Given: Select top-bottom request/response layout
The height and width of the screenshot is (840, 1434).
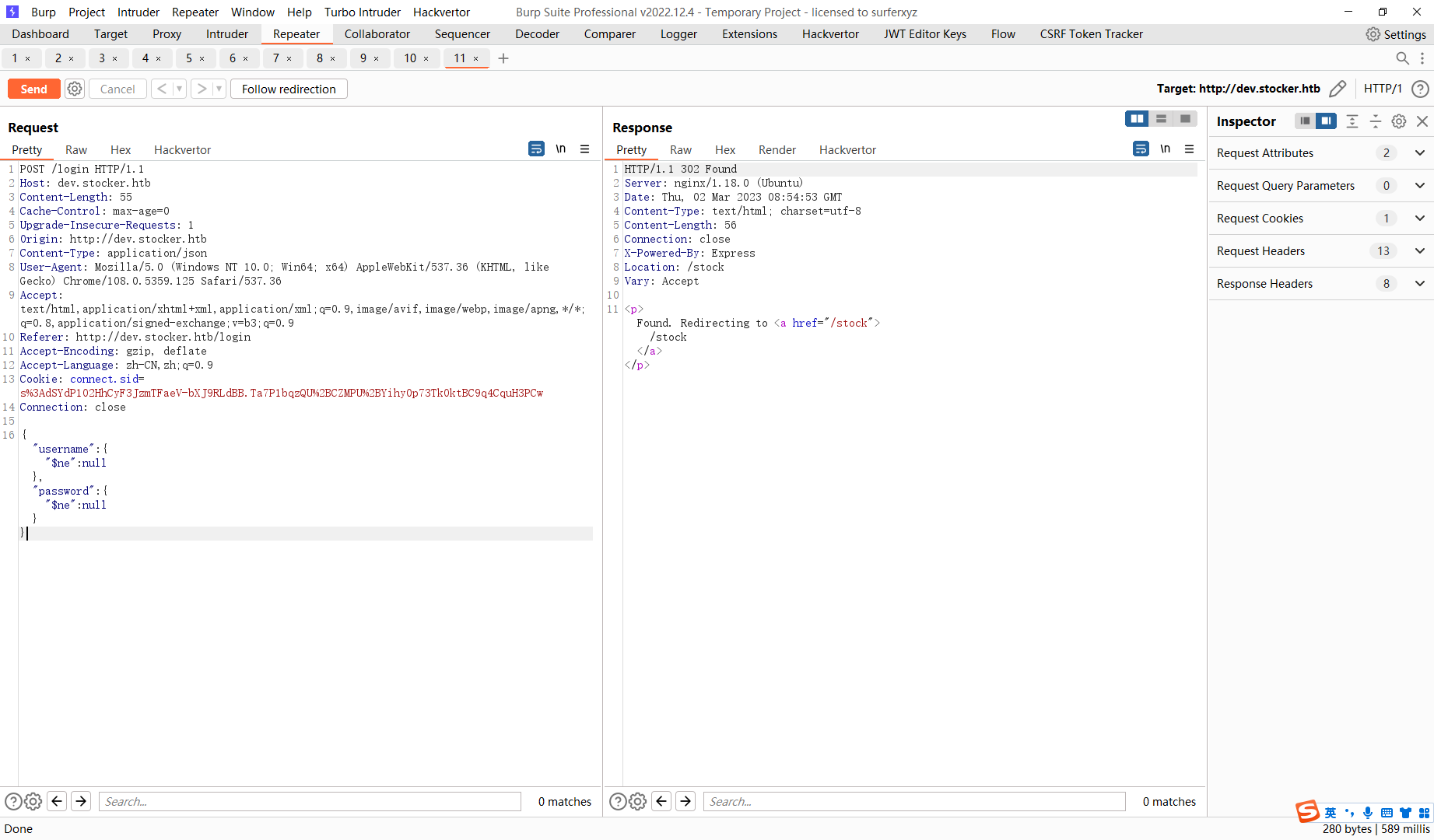Looking at the screenshot, I should [x=1161, y=118].
